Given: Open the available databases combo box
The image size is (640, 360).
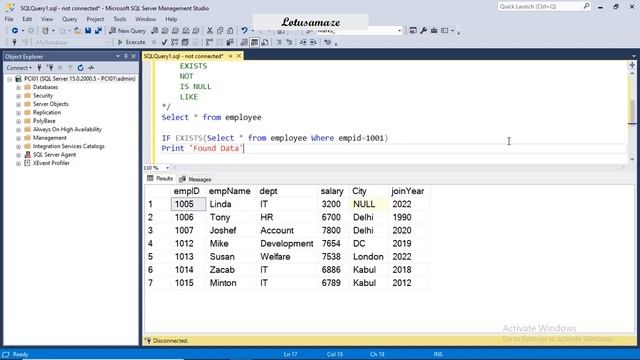Looking at the screenshot, I should pyautogui.click(x=72, y=42).
